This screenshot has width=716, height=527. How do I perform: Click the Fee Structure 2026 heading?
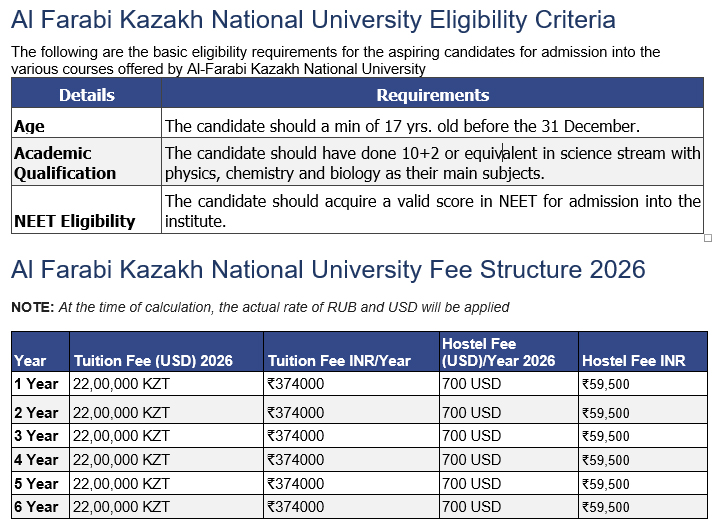[x=327, y=269]
